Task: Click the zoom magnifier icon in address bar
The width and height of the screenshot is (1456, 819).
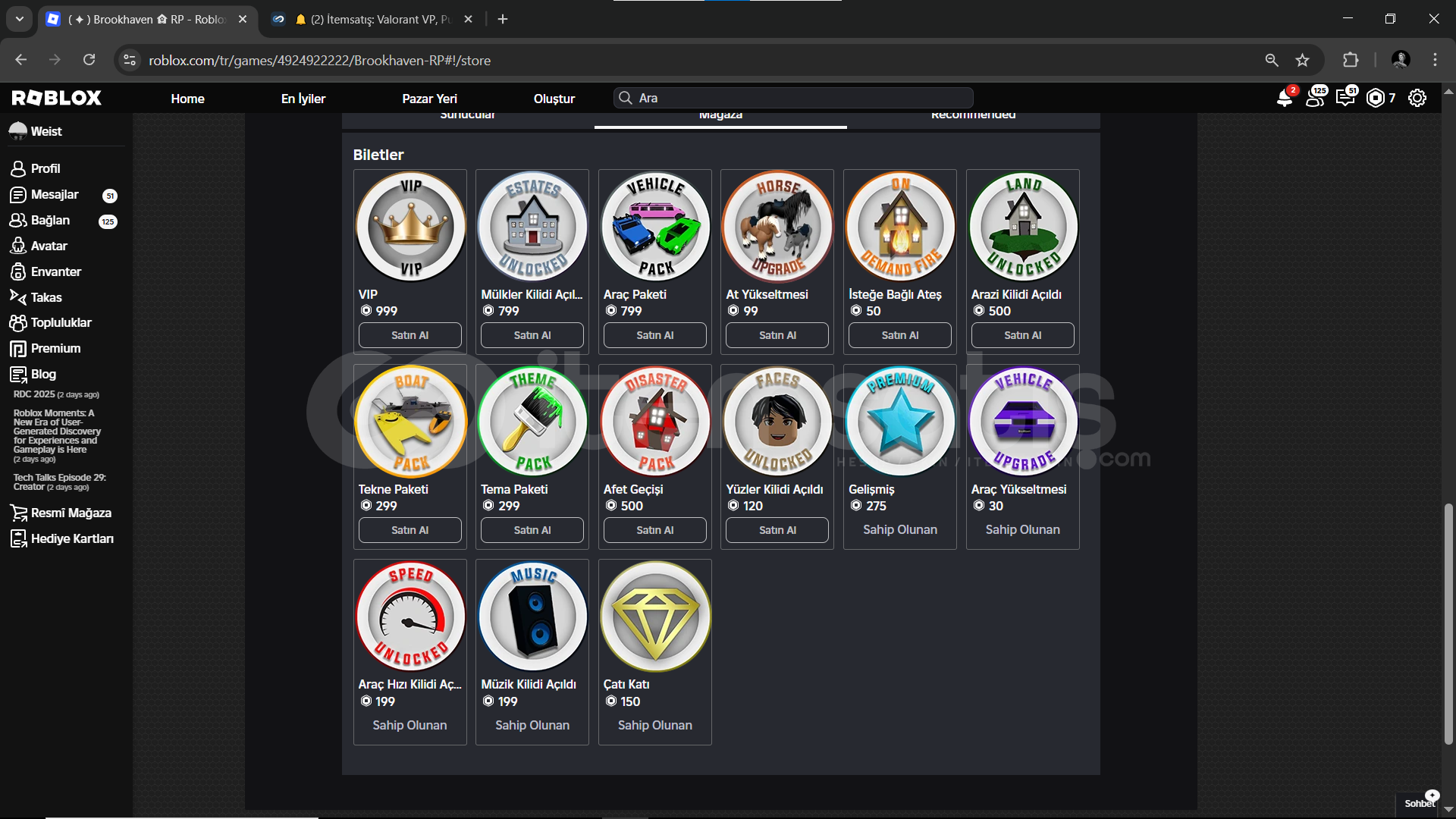Action: [x=1272, y=60]
